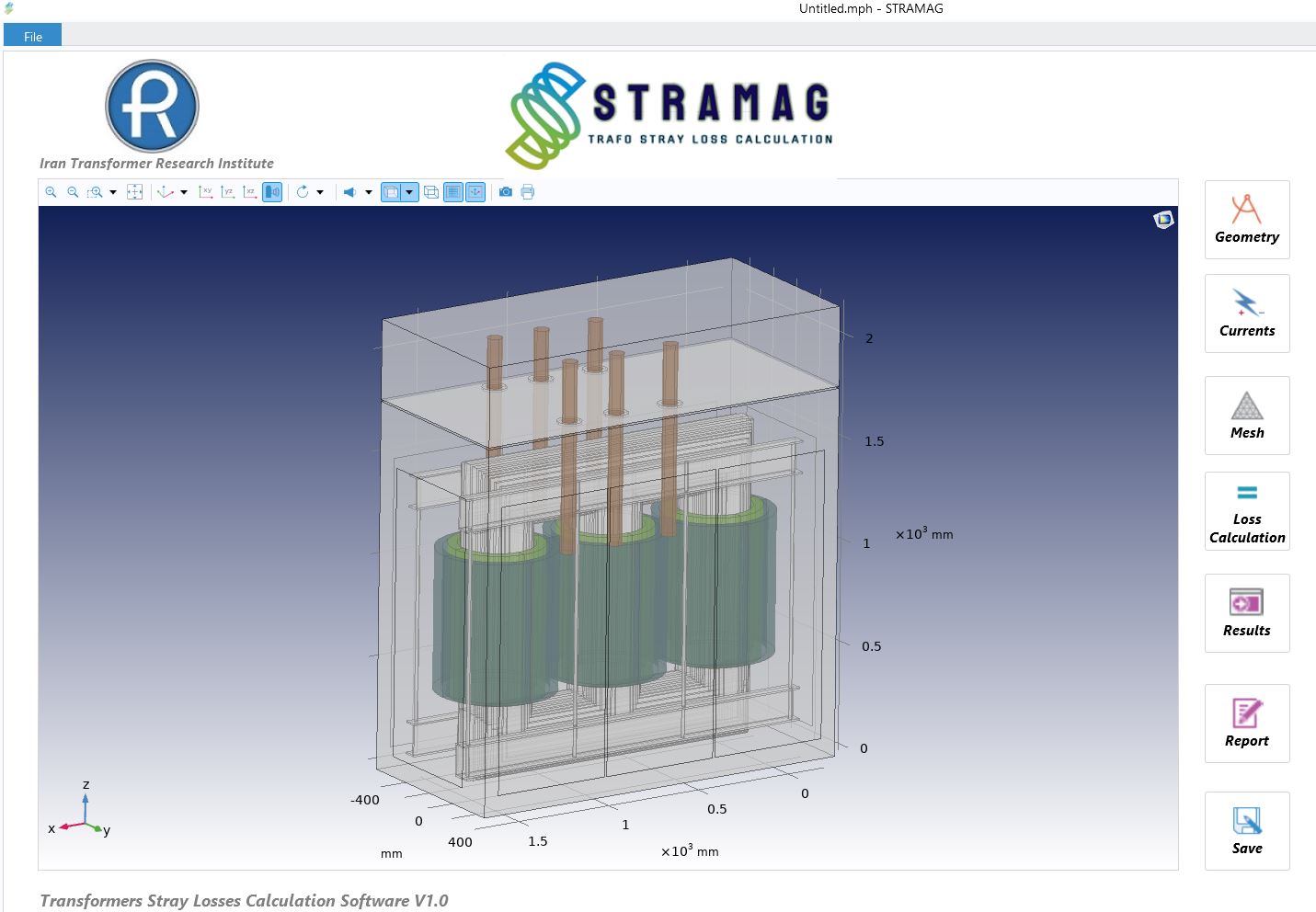Expand the zoom box dropdown arrow
Viewport: 1316px width, 912px height.
click(113, 192)
